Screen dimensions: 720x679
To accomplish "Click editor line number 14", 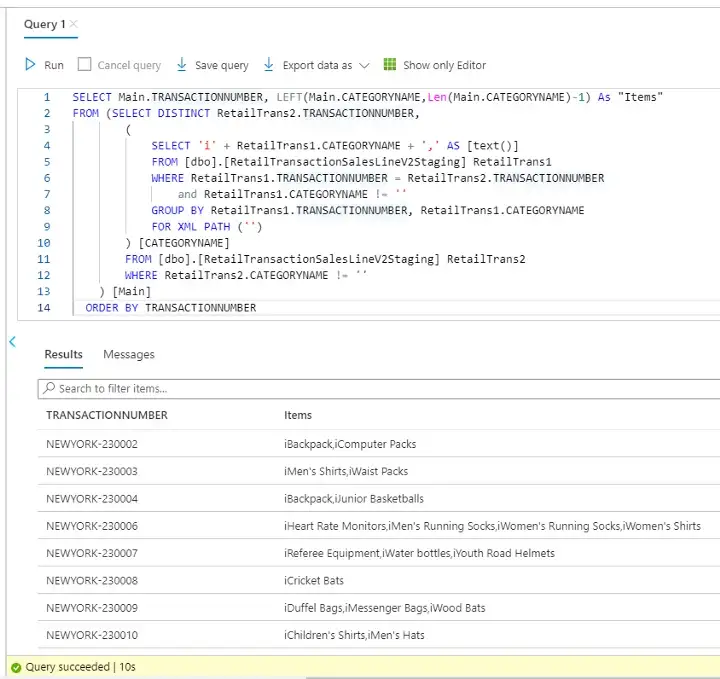I will [44, 308].
